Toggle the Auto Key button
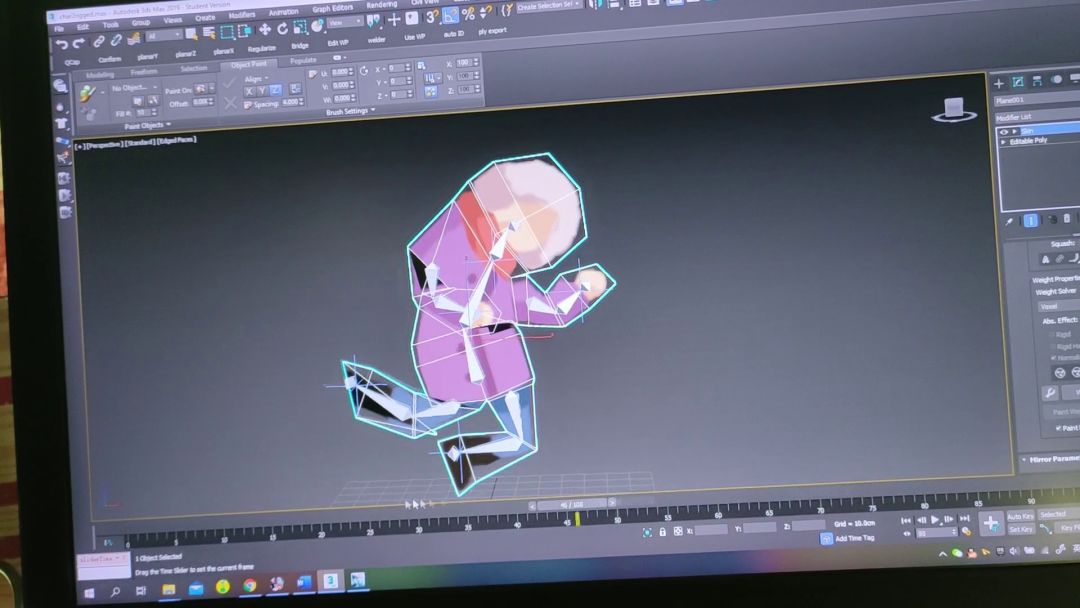The width and height of the screenshot is (1080, 608). [1020, 516]
